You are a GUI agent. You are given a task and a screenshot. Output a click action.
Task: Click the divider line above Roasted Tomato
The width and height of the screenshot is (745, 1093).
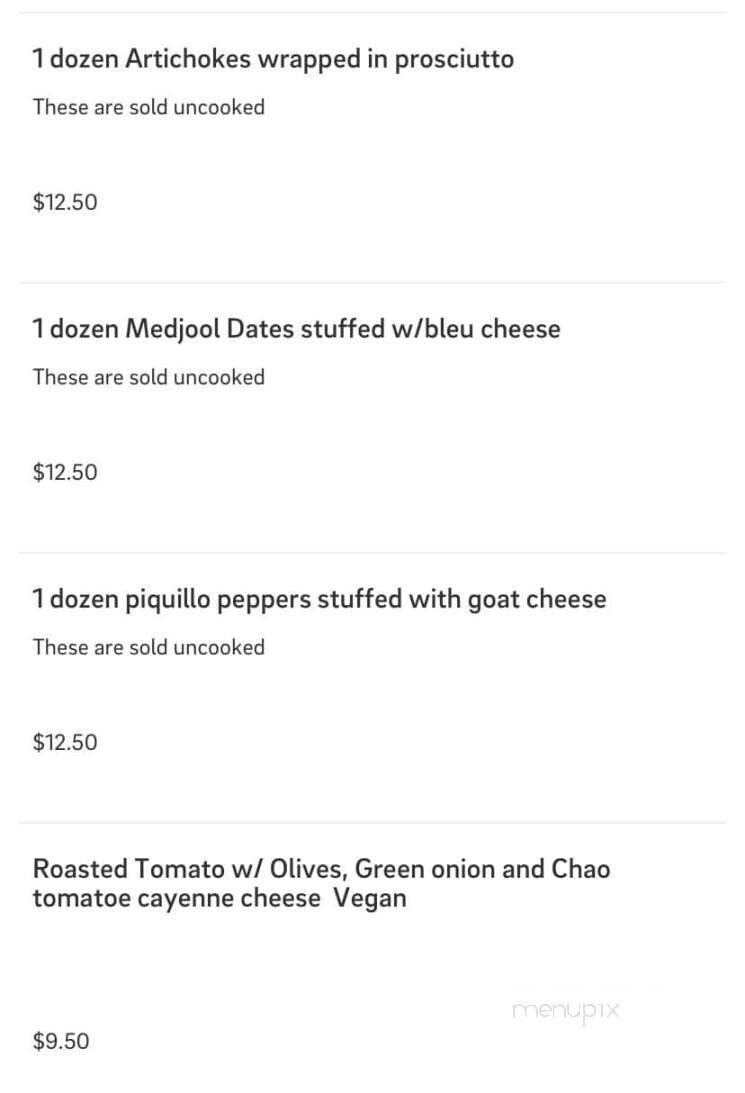(x=372, y=823)
